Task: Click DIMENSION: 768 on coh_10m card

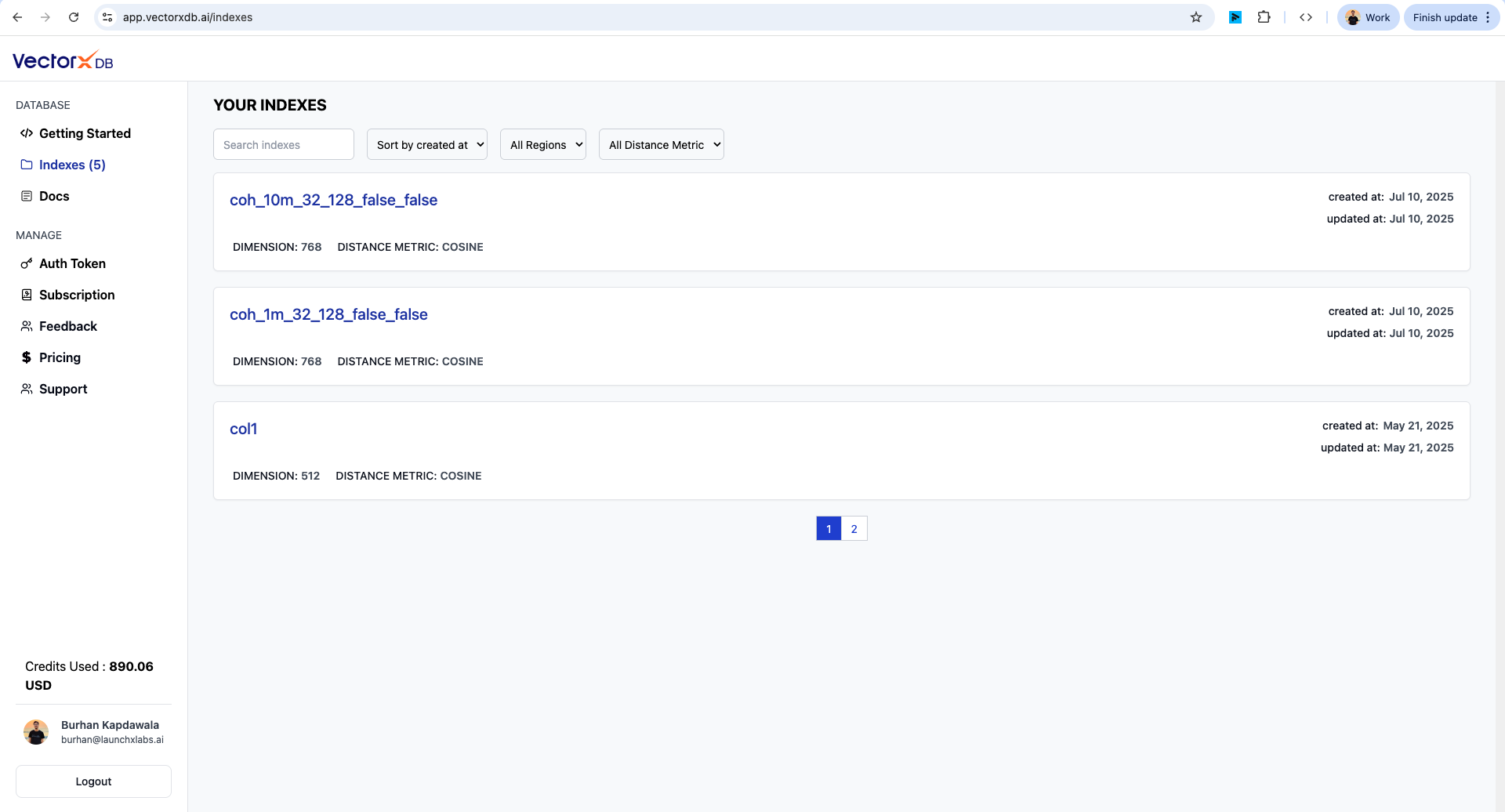Action: tap(277, 247)
